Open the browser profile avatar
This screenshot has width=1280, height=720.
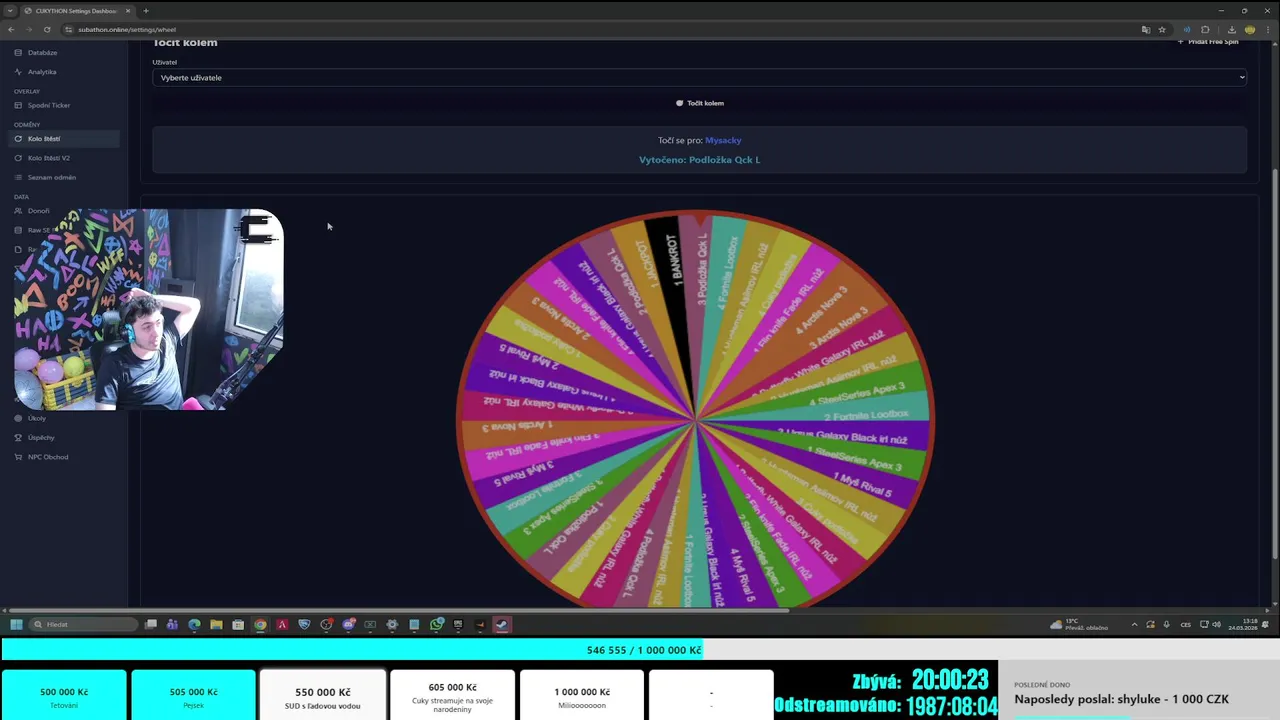[x=1250, y=29]
